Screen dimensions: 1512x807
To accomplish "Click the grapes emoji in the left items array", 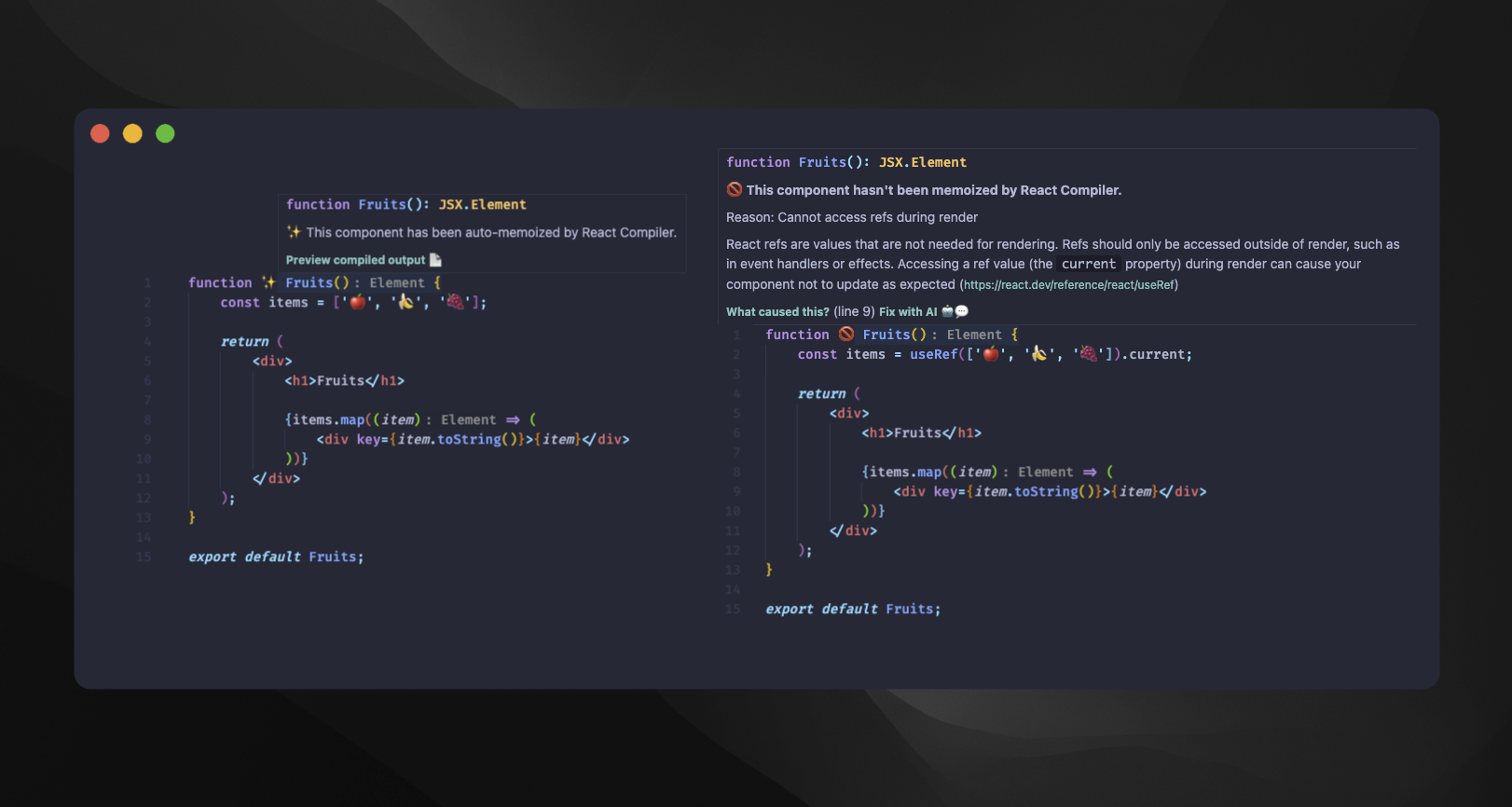I will (x=455, y=302).
